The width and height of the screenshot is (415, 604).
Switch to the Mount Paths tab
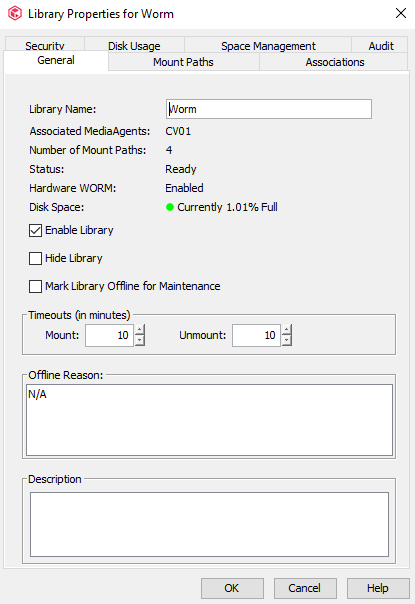coord(183,62)
